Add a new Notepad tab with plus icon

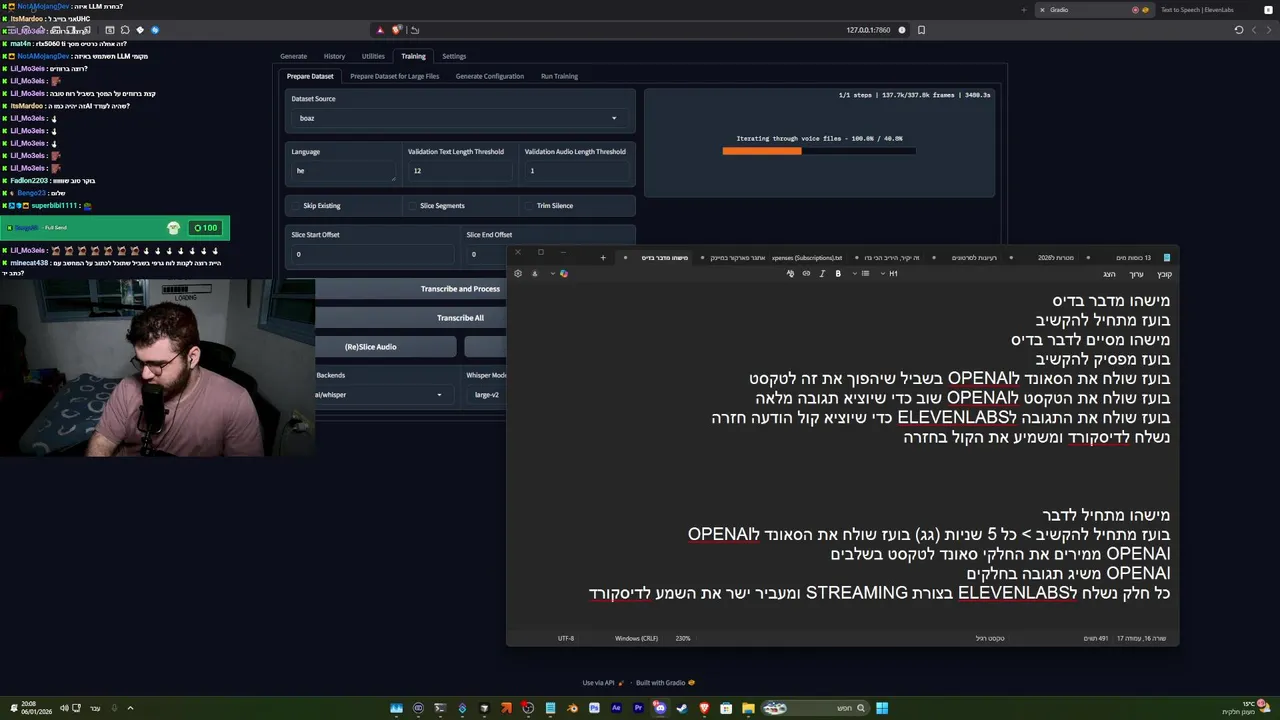[603, 258]
